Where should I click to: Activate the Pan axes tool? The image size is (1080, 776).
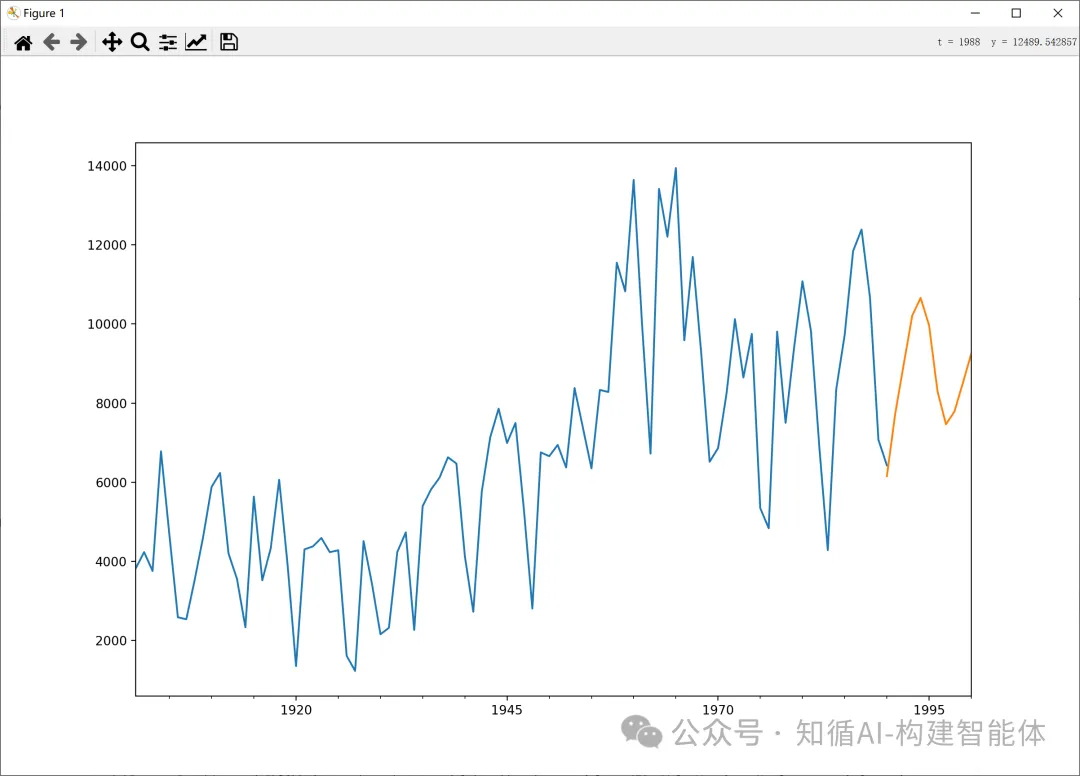(112, 42)
